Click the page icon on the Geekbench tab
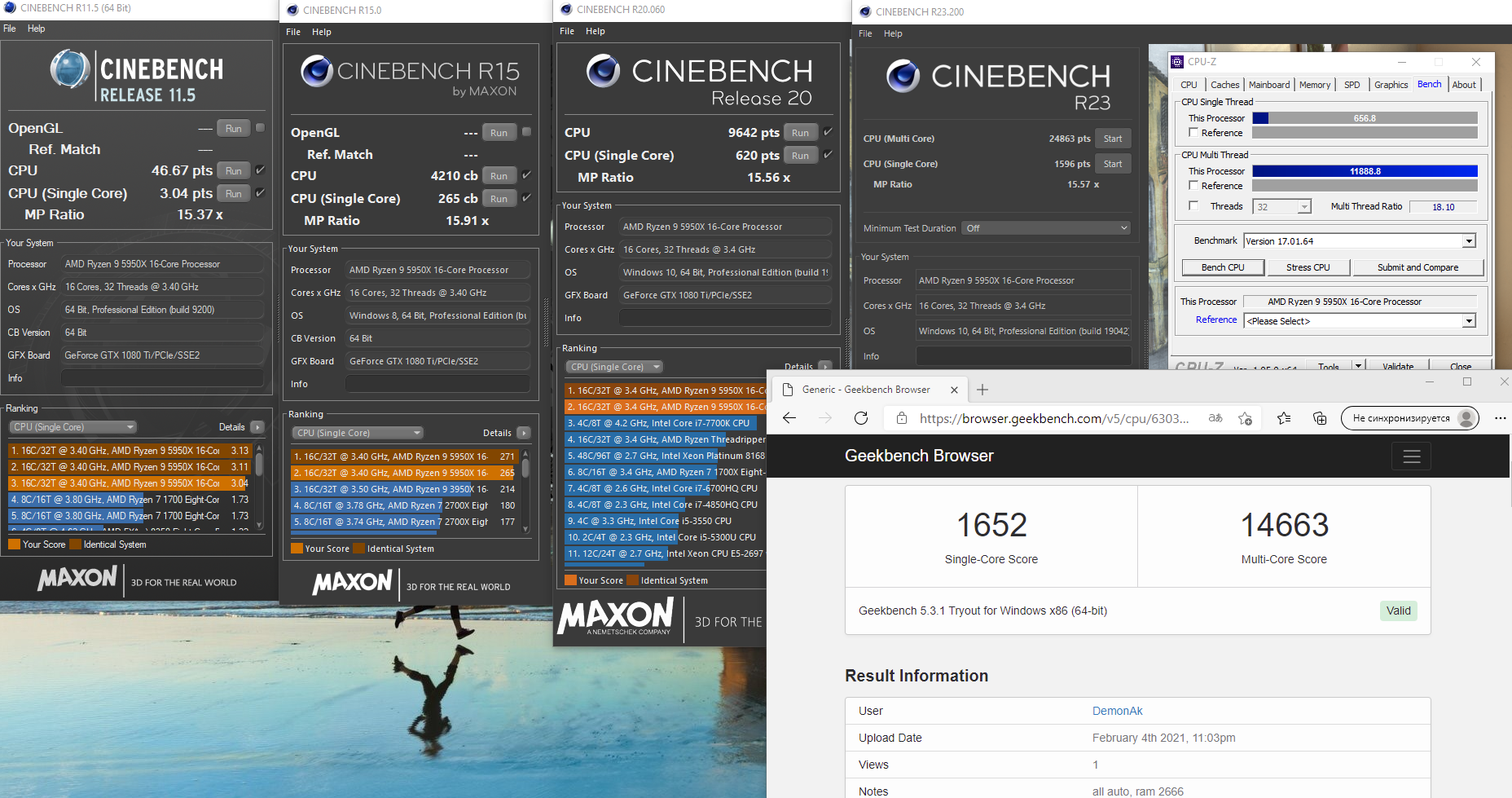The width and height of the screenshot is (1512, 798). [x=788, y=390]
